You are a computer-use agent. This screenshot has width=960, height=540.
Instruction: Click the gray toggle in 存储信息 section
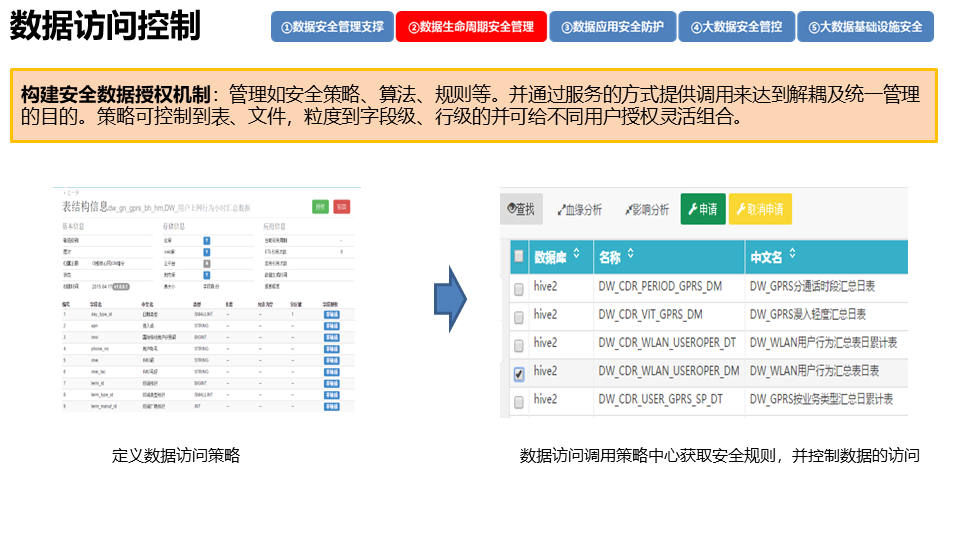click(207, 264)
